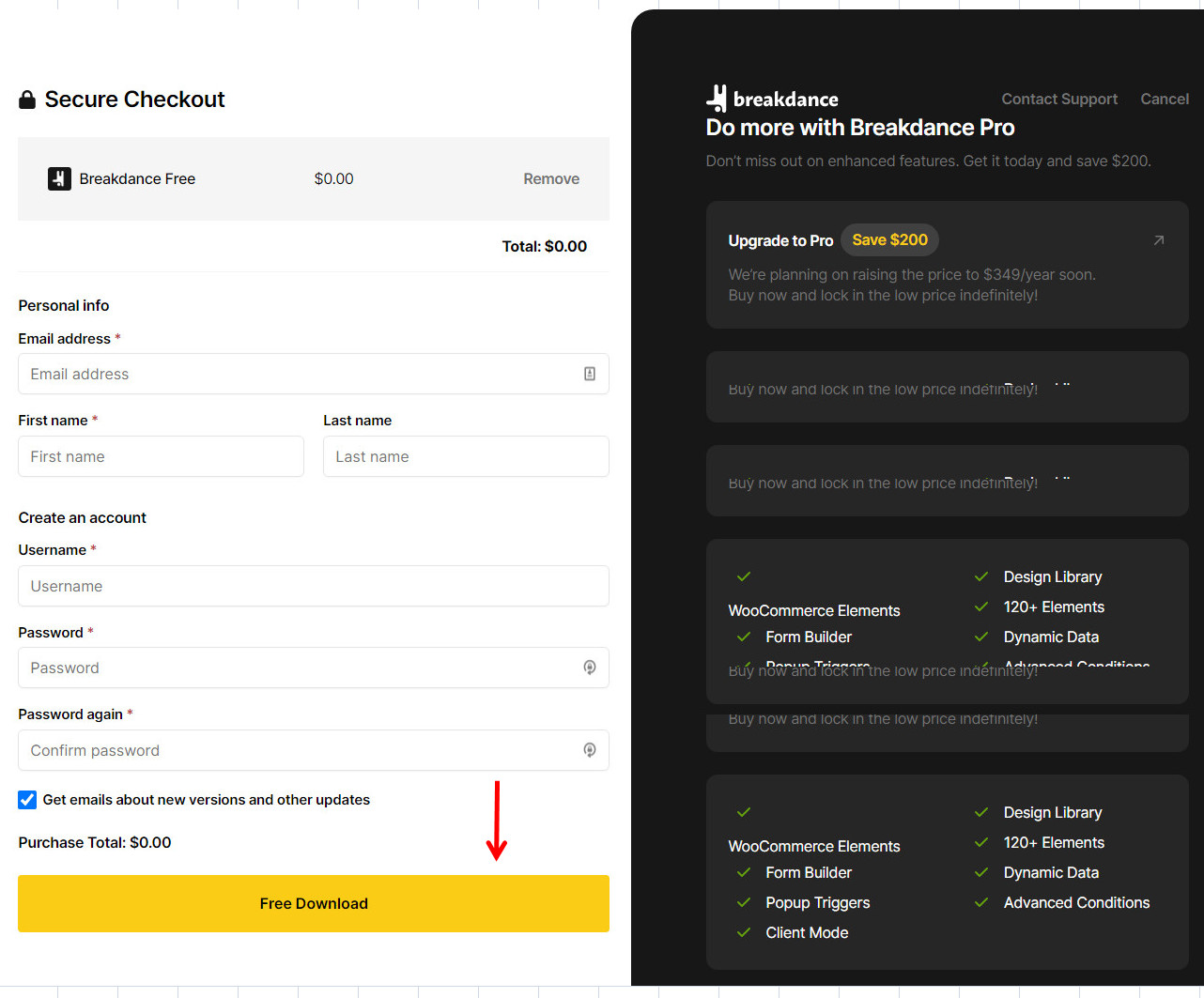The width and height of the screenshot is (1204, 998).
Task: Focus the Username input field
Action: 314,586
